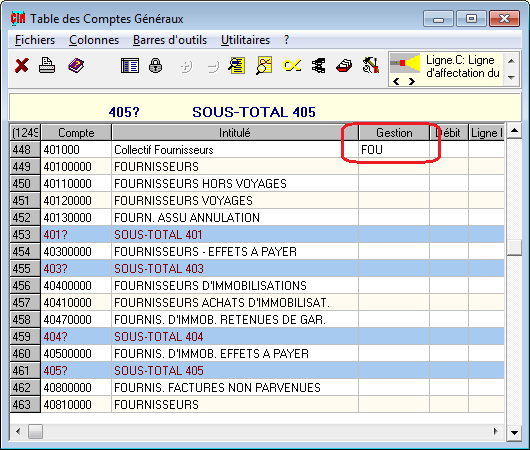This screenshot has width=530, height=450.
Task: Open the ? help menu
Action: point(286,40)
